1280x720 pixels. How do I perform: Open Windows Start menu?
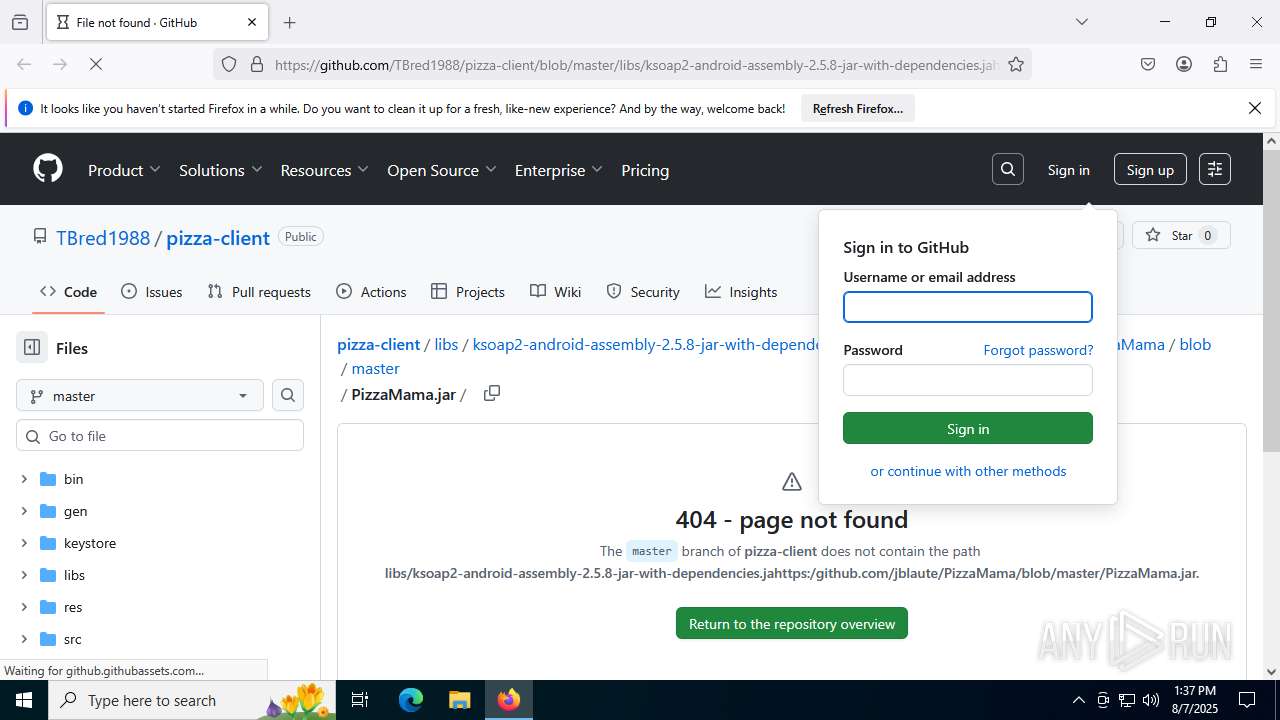click(24, 700)
